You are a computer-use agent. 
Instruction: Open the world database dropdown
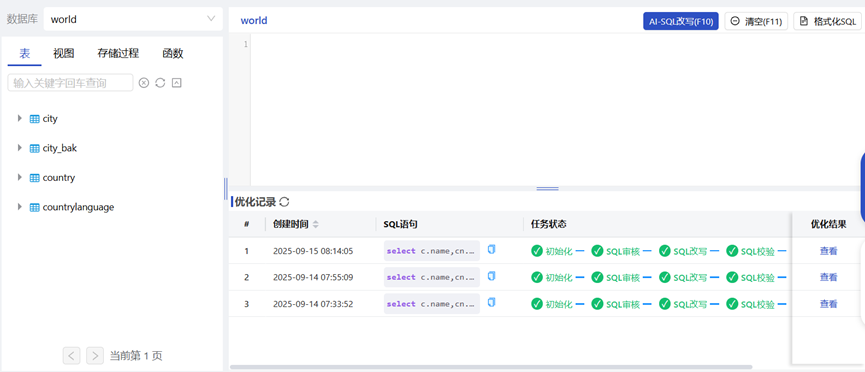pyautogui.click(x=133, y=19)
